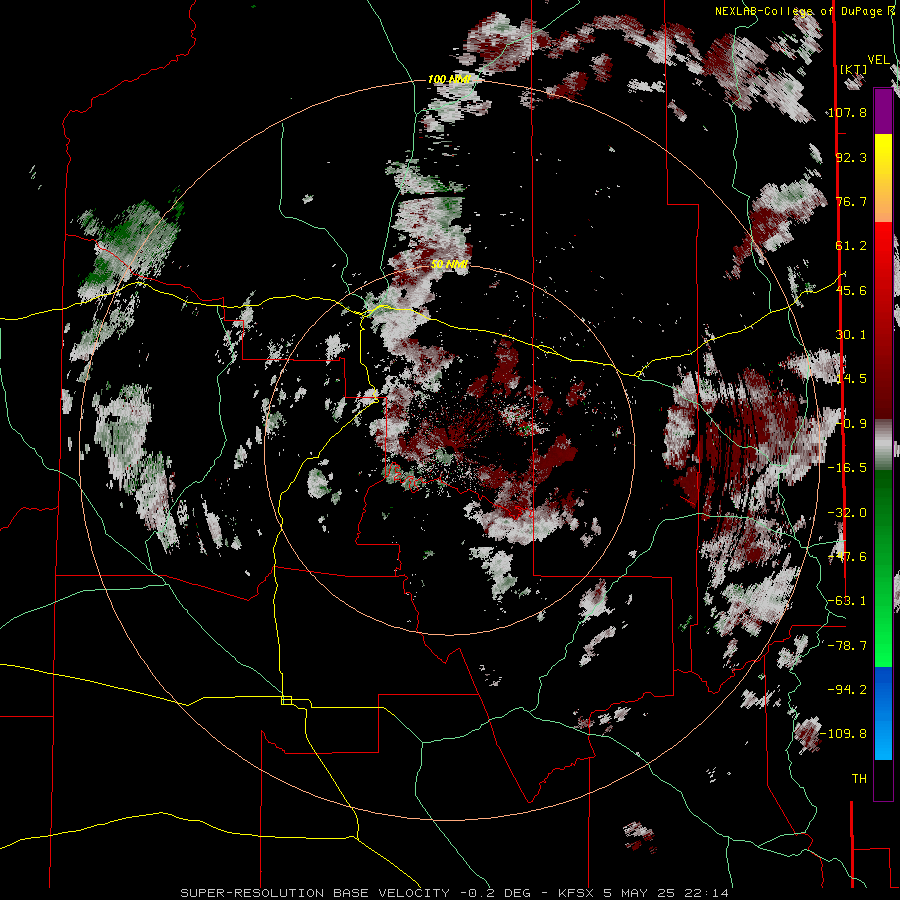
Task: Select the -47.6 value on velocity scale
Action: coord(847,557)
